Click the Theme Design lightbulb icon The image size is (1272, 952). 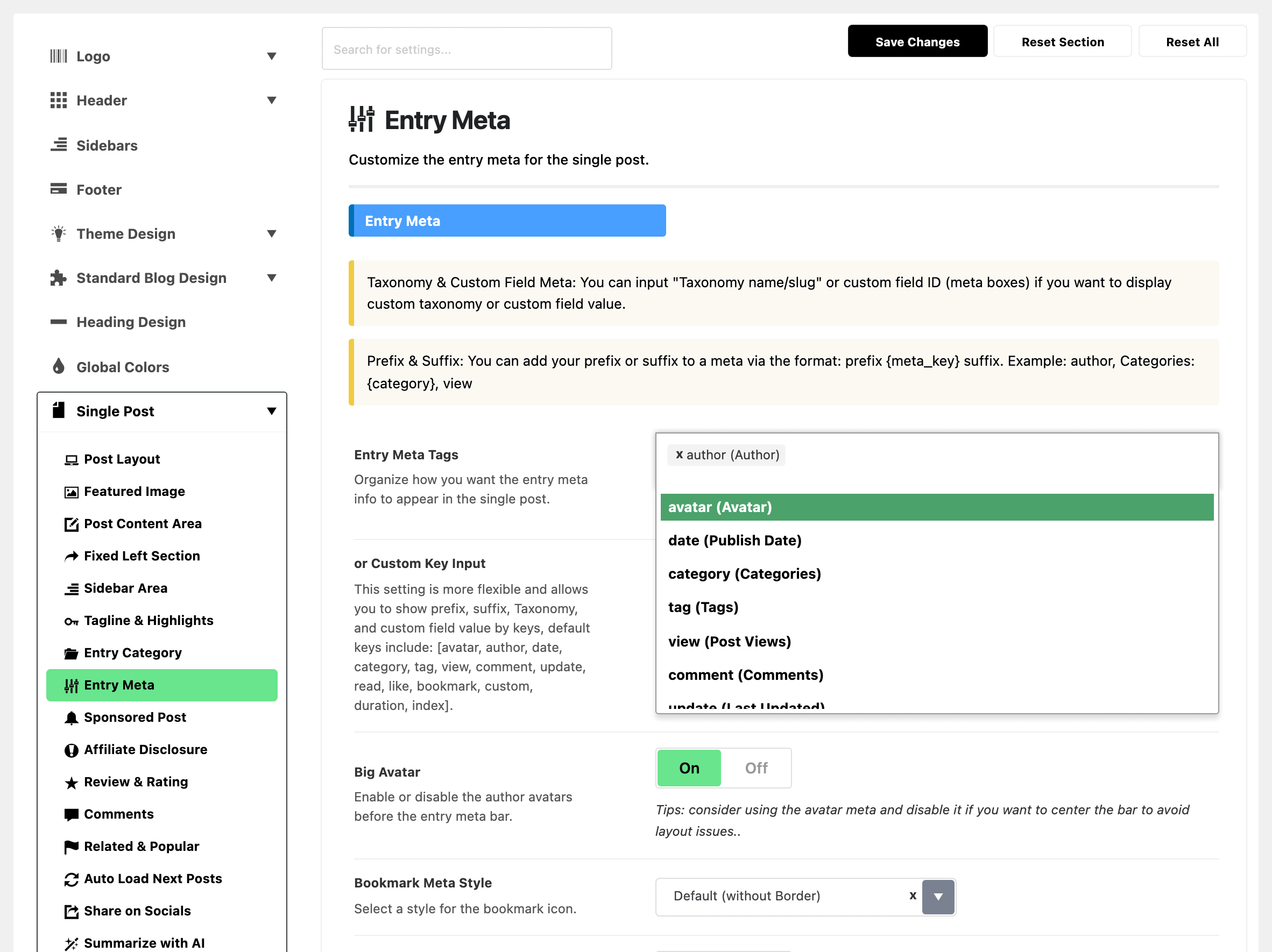pos(58,233)
